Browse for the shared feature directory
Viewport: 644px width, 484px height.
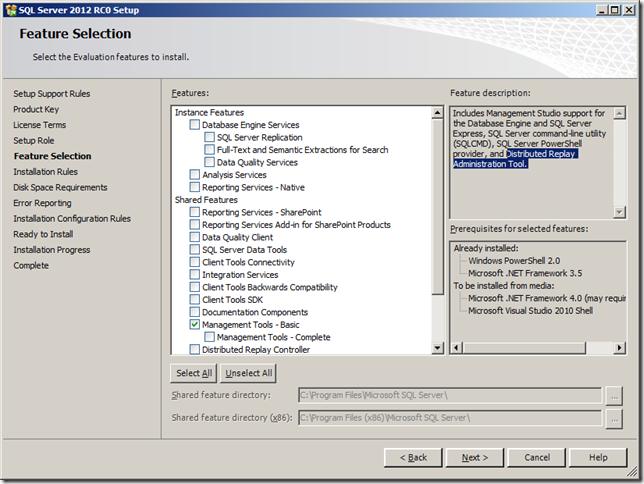point(614,396)
